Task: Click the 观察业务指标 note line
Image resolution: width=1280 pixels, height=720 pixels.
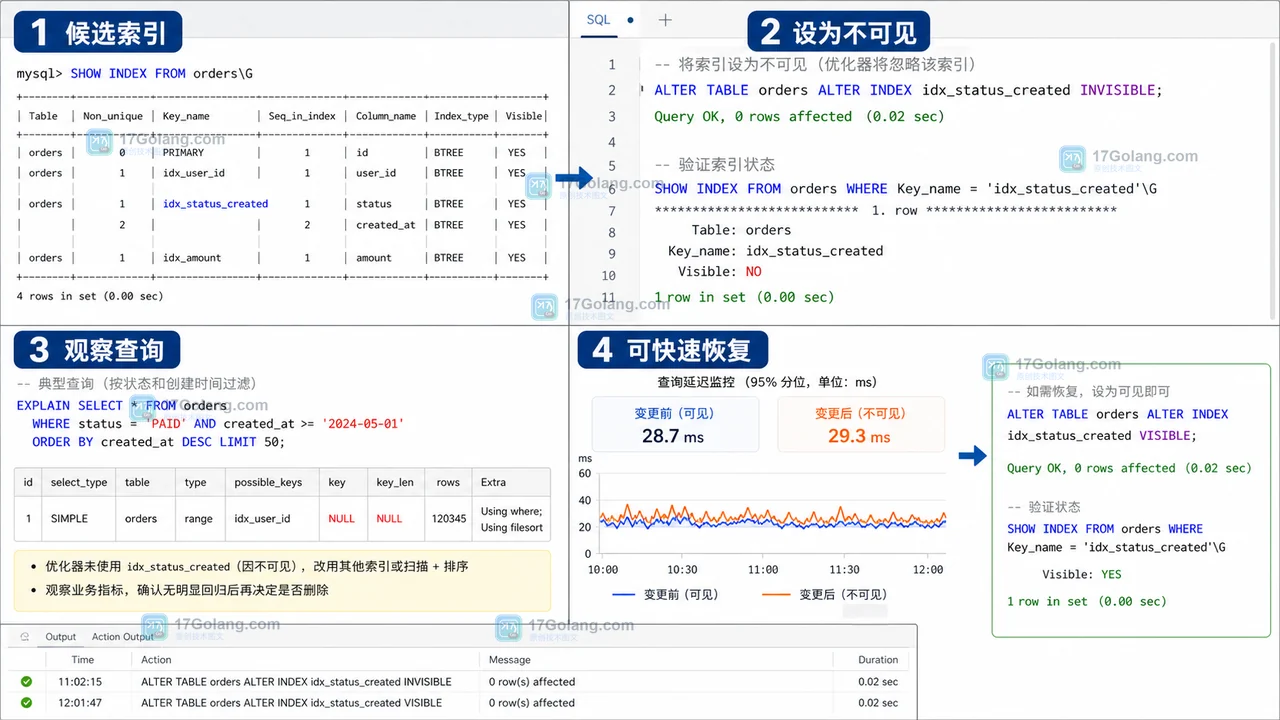Action: tap(187, 590)
